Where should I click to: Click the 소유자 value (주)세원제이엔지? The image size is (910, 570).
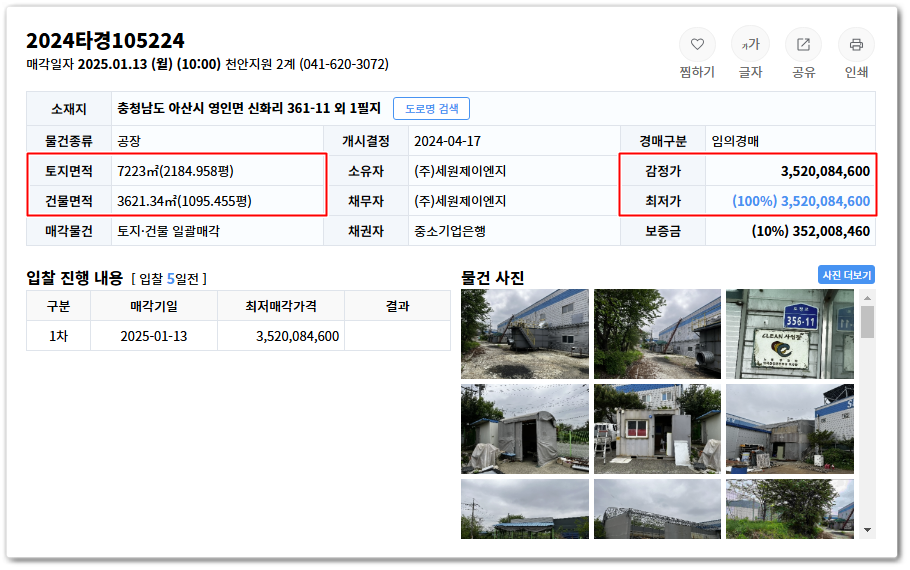[x=460, y=171]
